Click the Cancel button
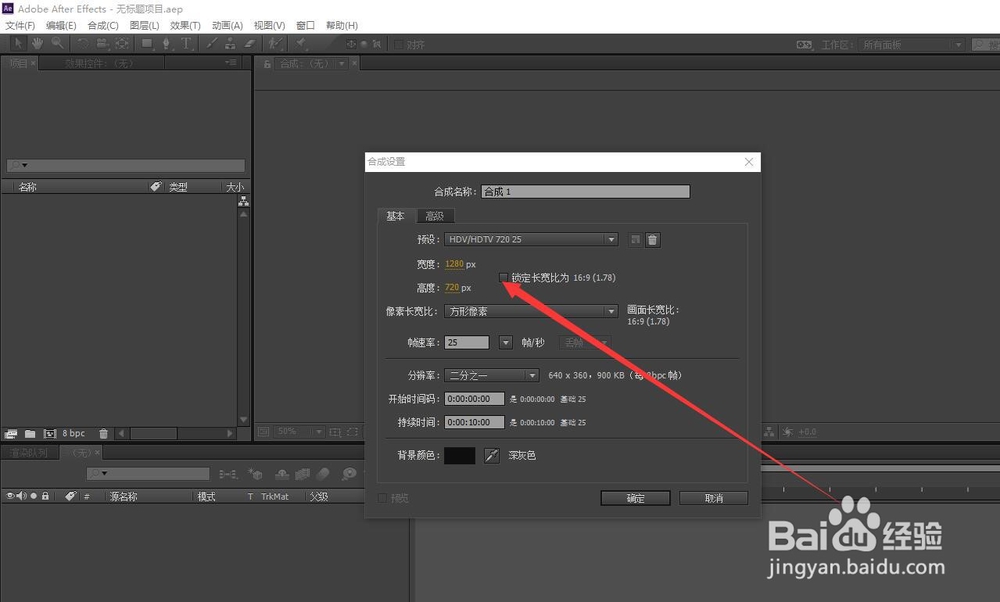The image size is (1000, 602). point(714,498)
